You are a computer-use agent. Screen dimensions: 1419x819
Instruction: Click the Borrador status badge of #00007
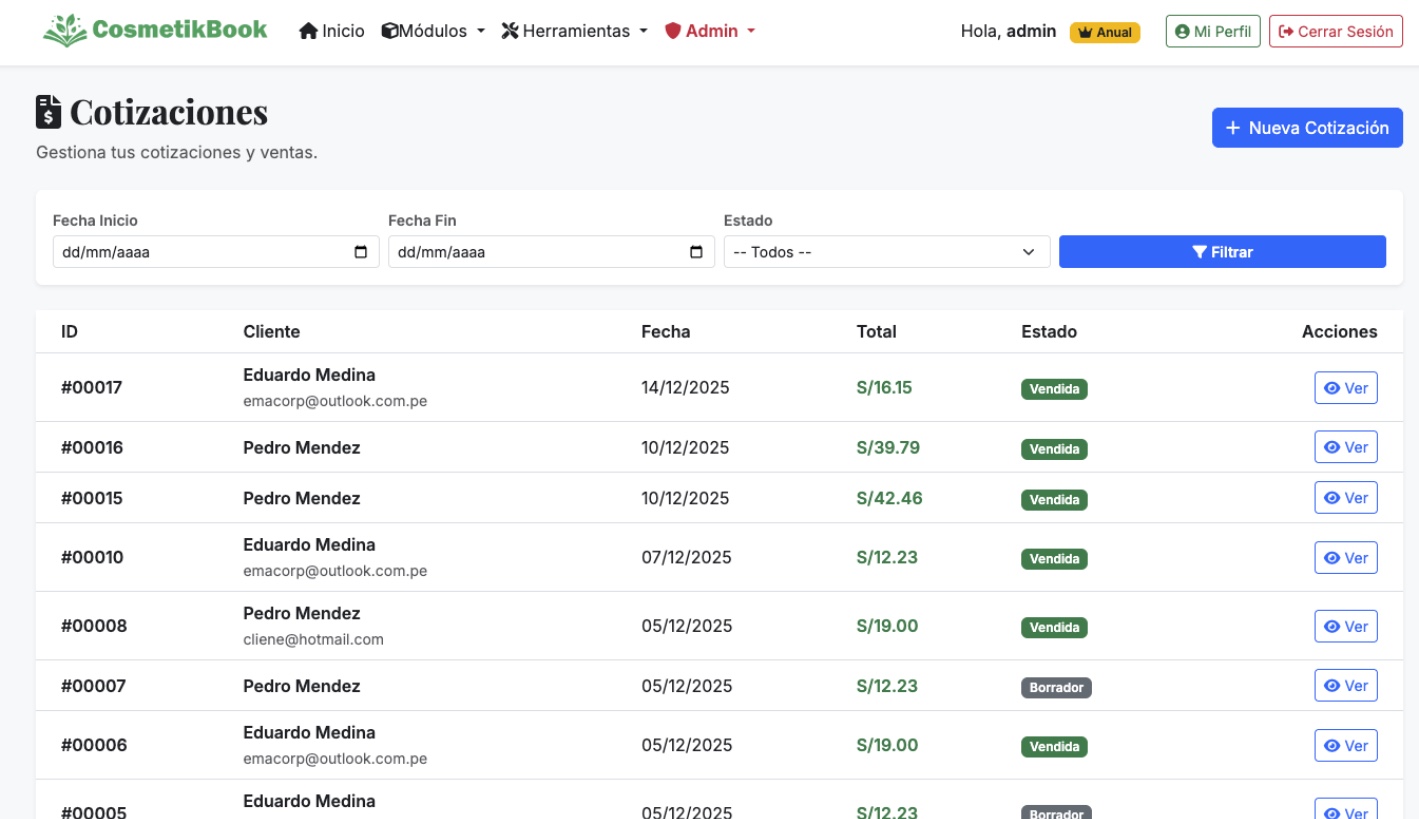[x=1056, y=688]
